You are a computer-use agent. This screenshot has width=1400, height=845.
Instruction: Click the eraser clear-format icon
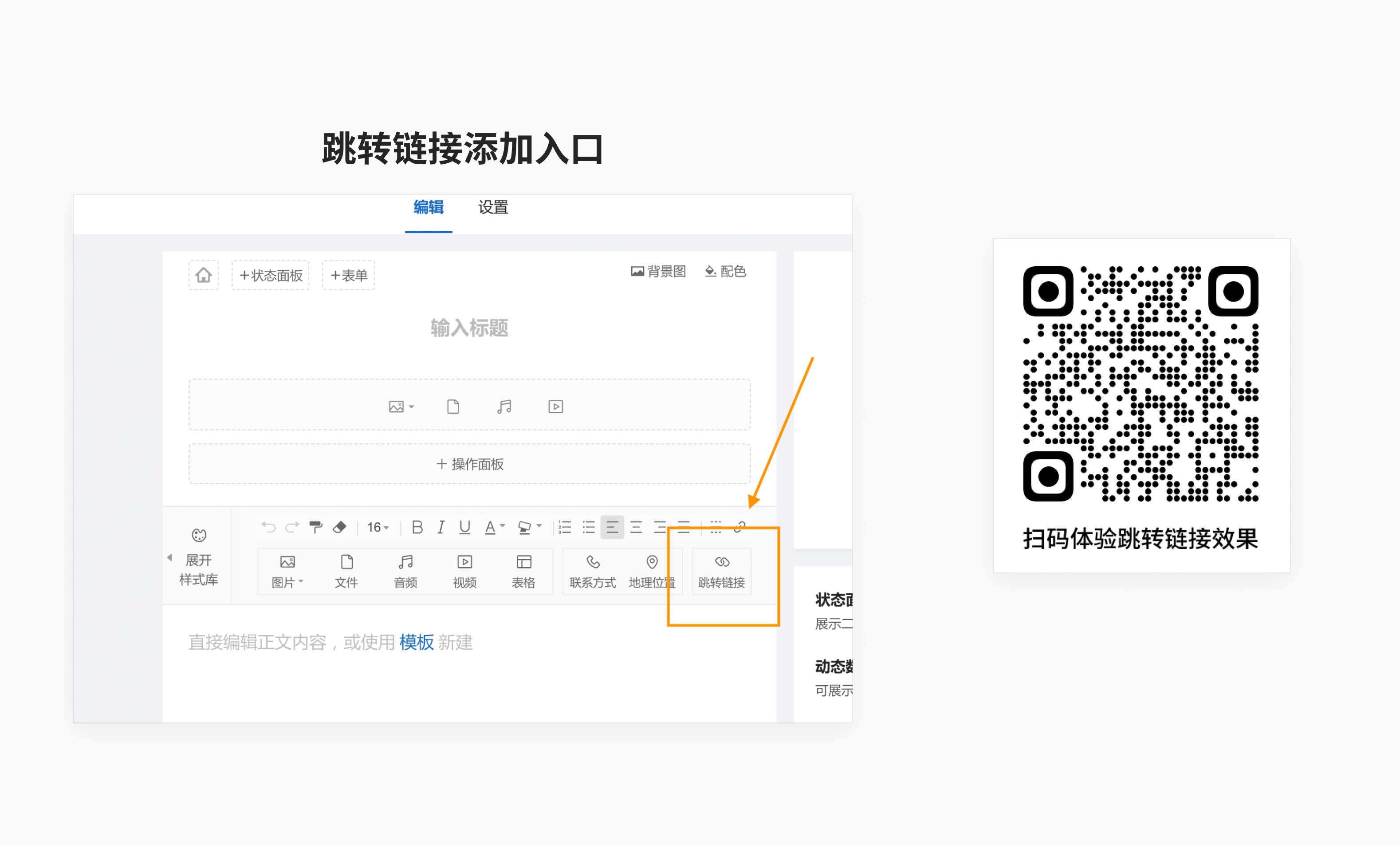pos(339,527)
